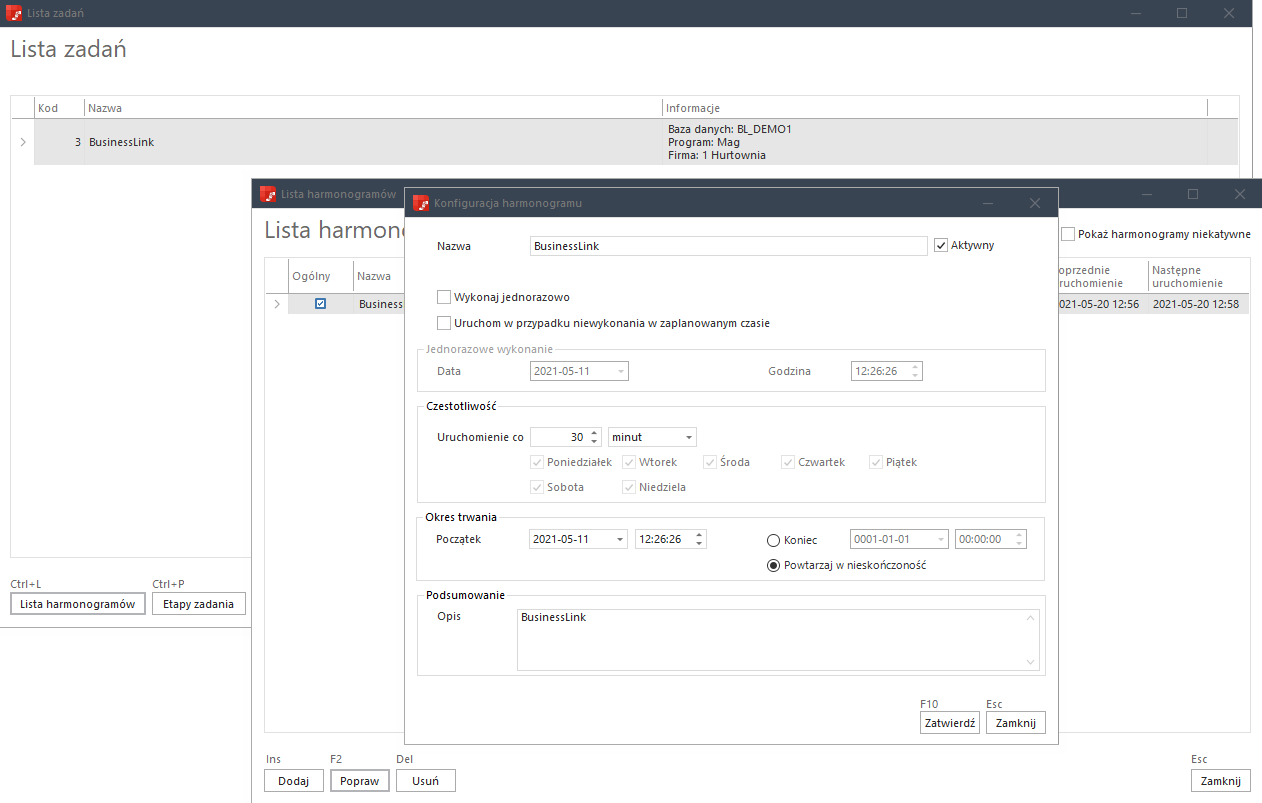Open the Początek date picker dropdown
Viewport: 1262px width, 803px height.
(621, 539)
